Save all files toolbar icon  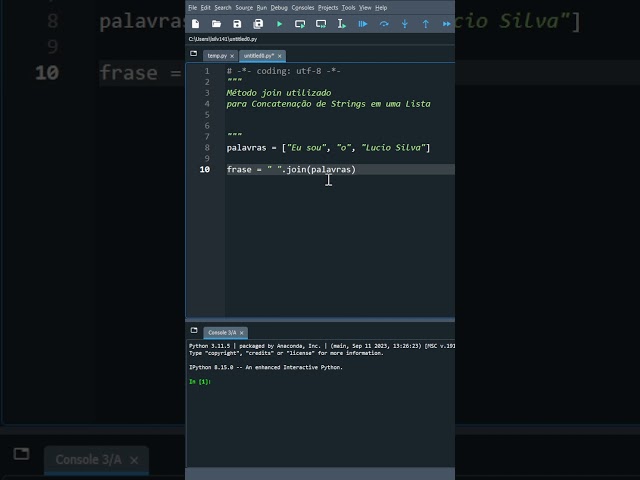tap(258, 24)
